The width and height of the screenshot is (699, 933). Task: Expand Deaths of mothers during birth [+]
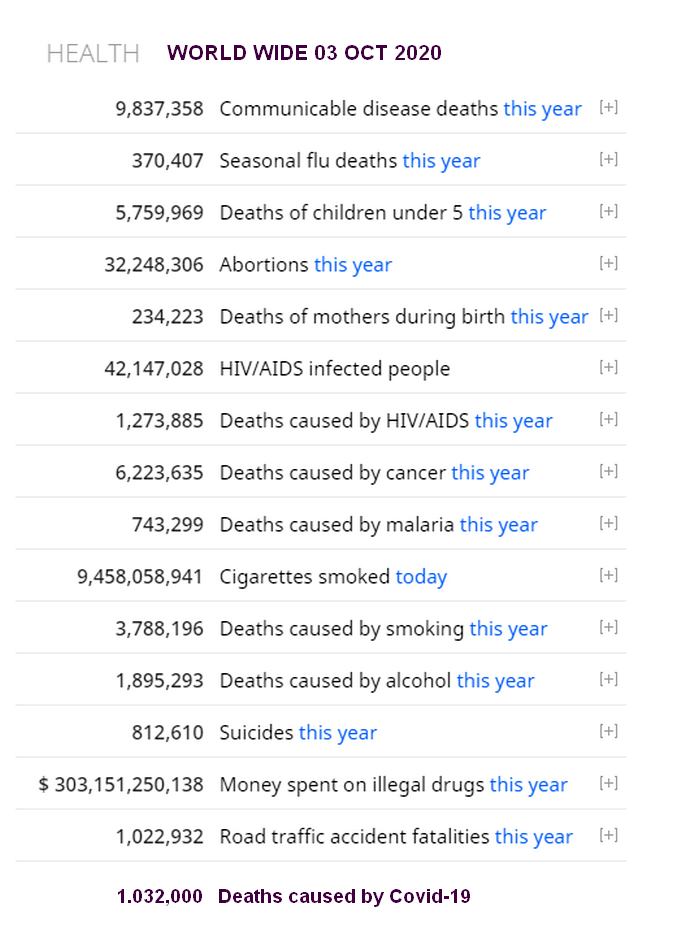pos(608,316)
